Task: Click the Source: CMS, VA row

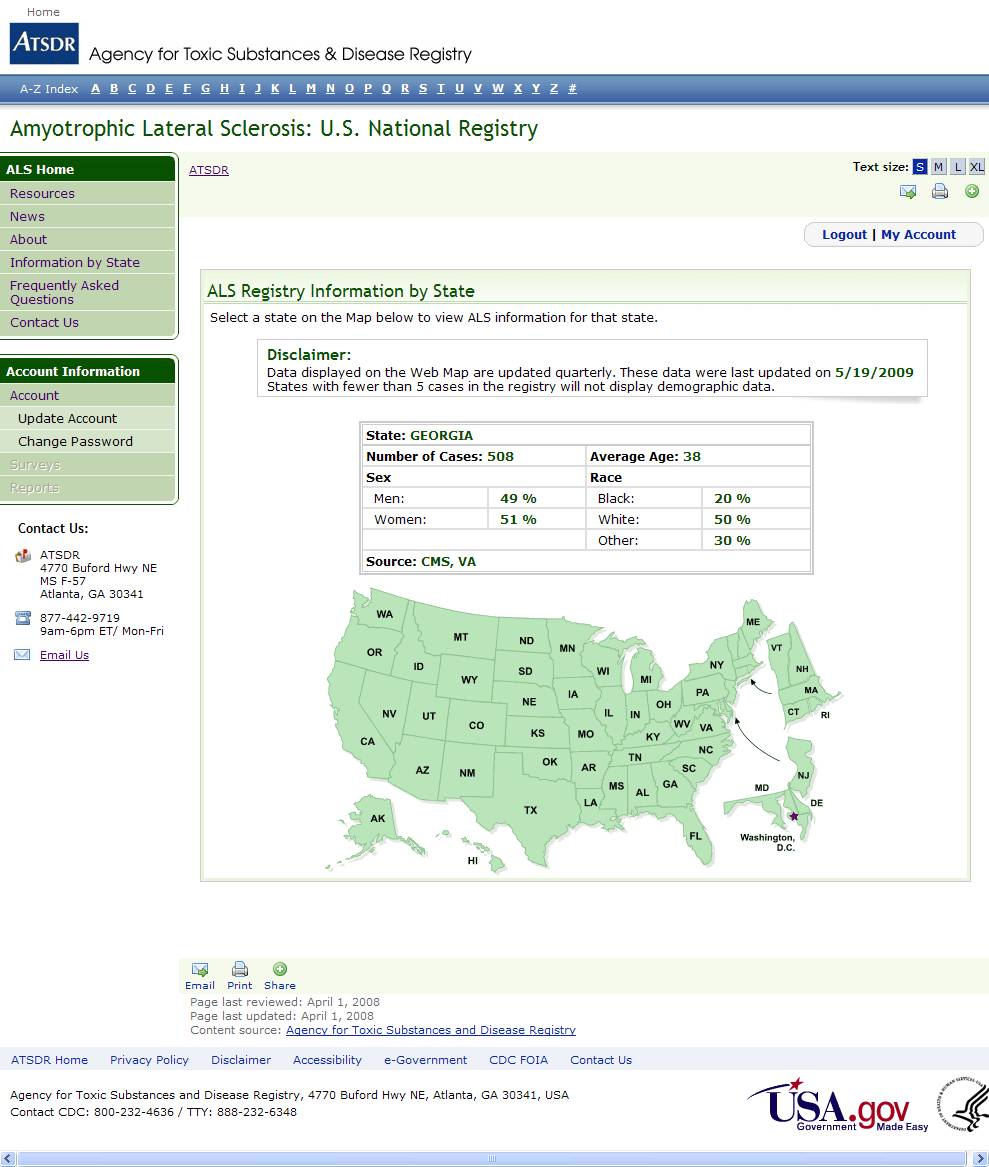Action: tap(586, 562)
